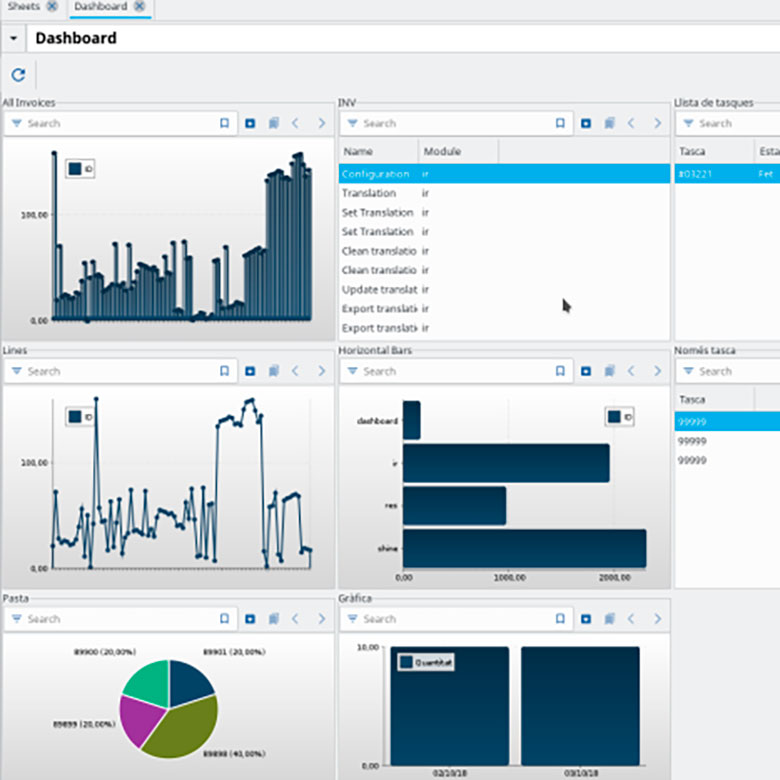Click the ID legend swatch in Horizontal Bars
Screen dimensions: 780x780
click(x=614, y=417)
